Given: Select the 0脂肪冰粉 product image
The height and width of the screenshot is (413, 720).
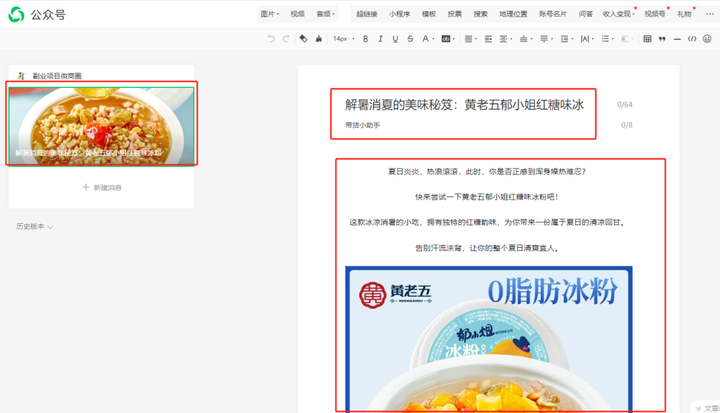Looking at the screenshot, I should (489, 339).
